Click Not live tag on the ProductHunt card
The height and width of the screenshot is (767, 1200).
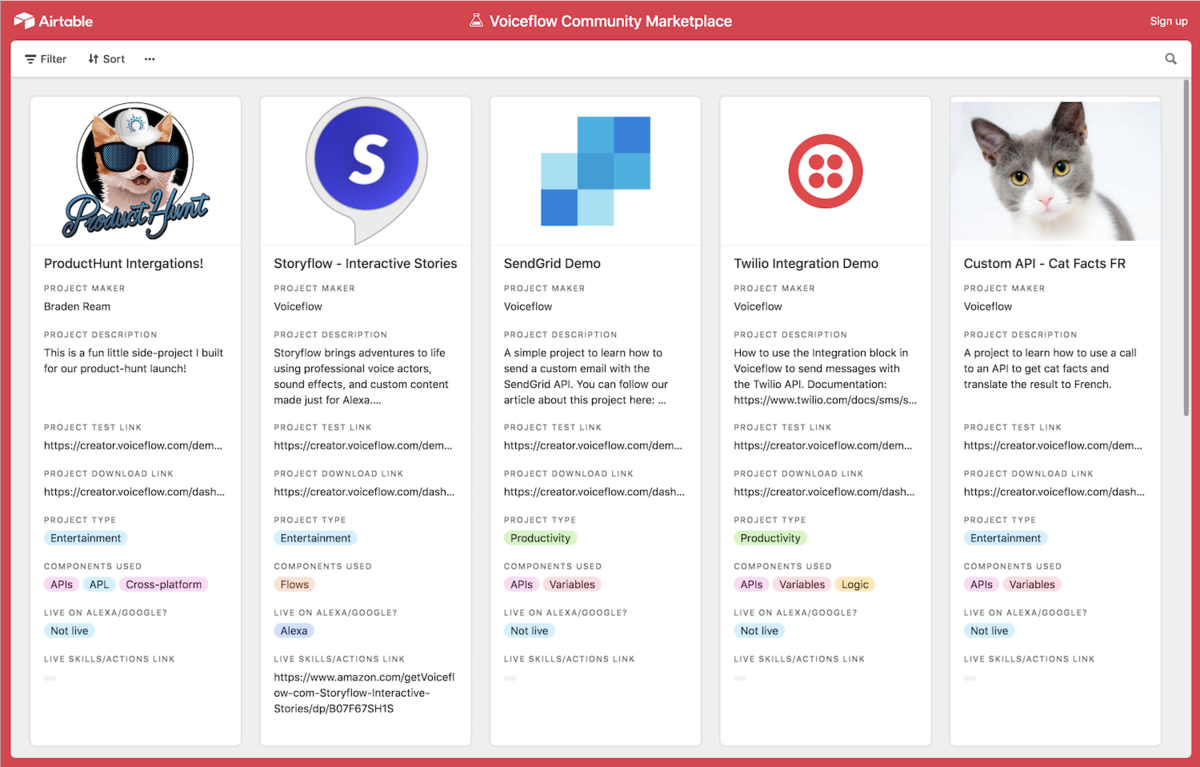pos(70,631)
